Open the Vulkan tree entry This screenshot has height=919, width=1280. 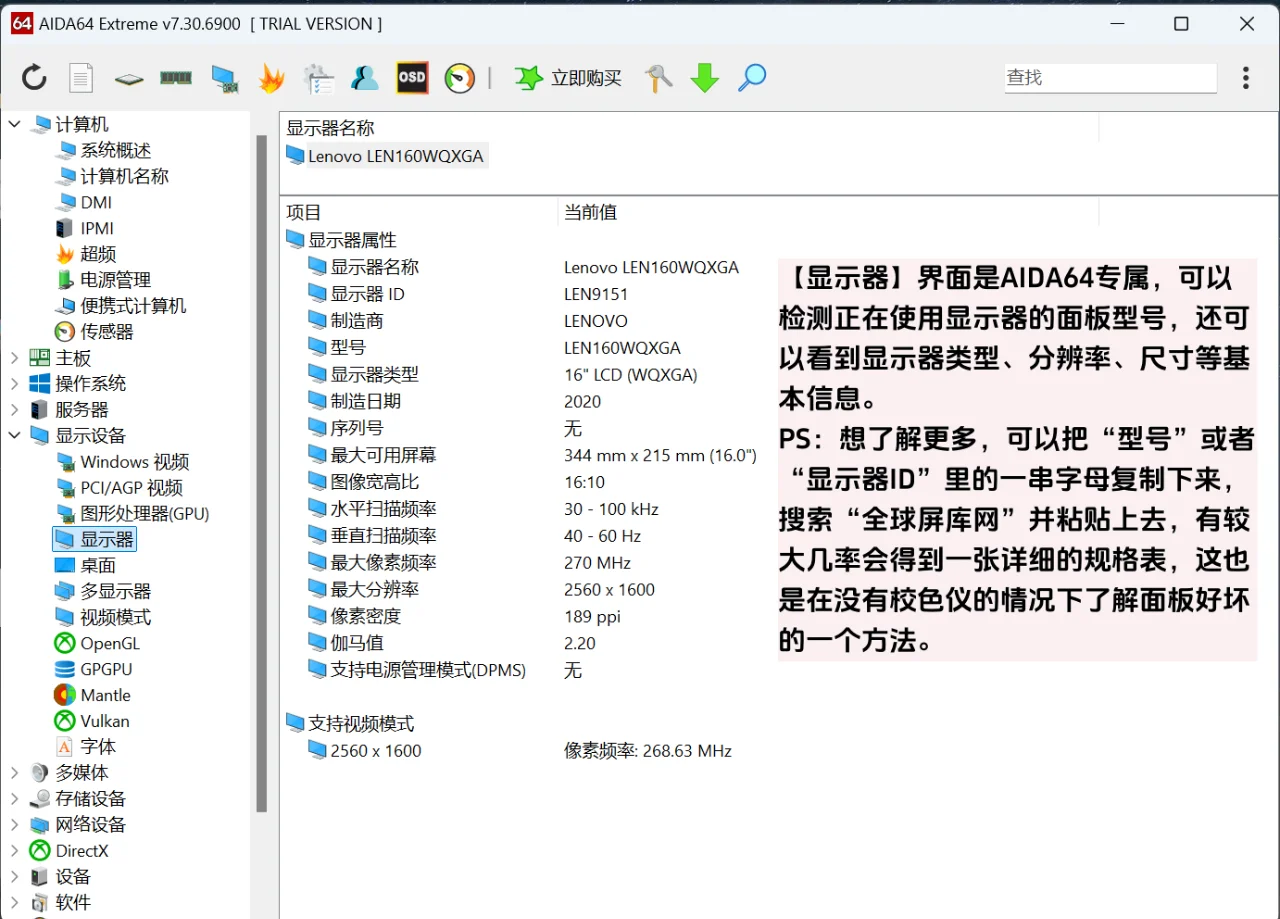coord(92,721)
